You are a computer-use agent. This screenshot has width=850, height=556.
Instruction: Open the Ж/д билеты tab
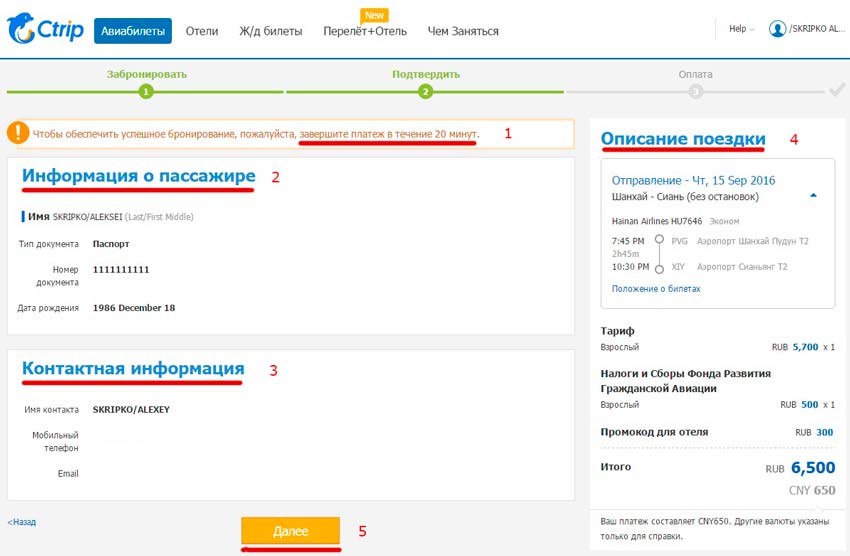(271, 31)
